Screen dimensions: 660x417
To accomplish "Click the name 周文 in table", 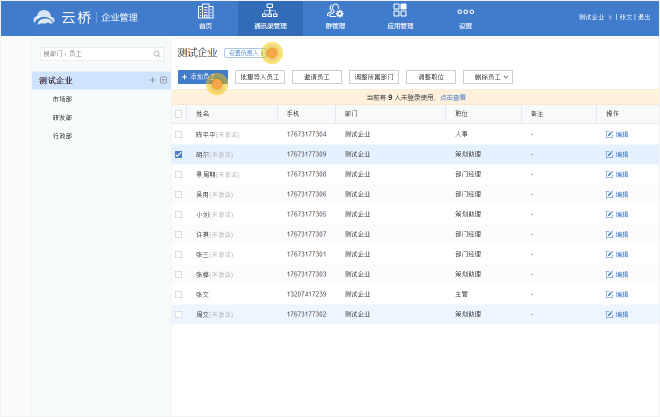I will click(x=202, y=315).
